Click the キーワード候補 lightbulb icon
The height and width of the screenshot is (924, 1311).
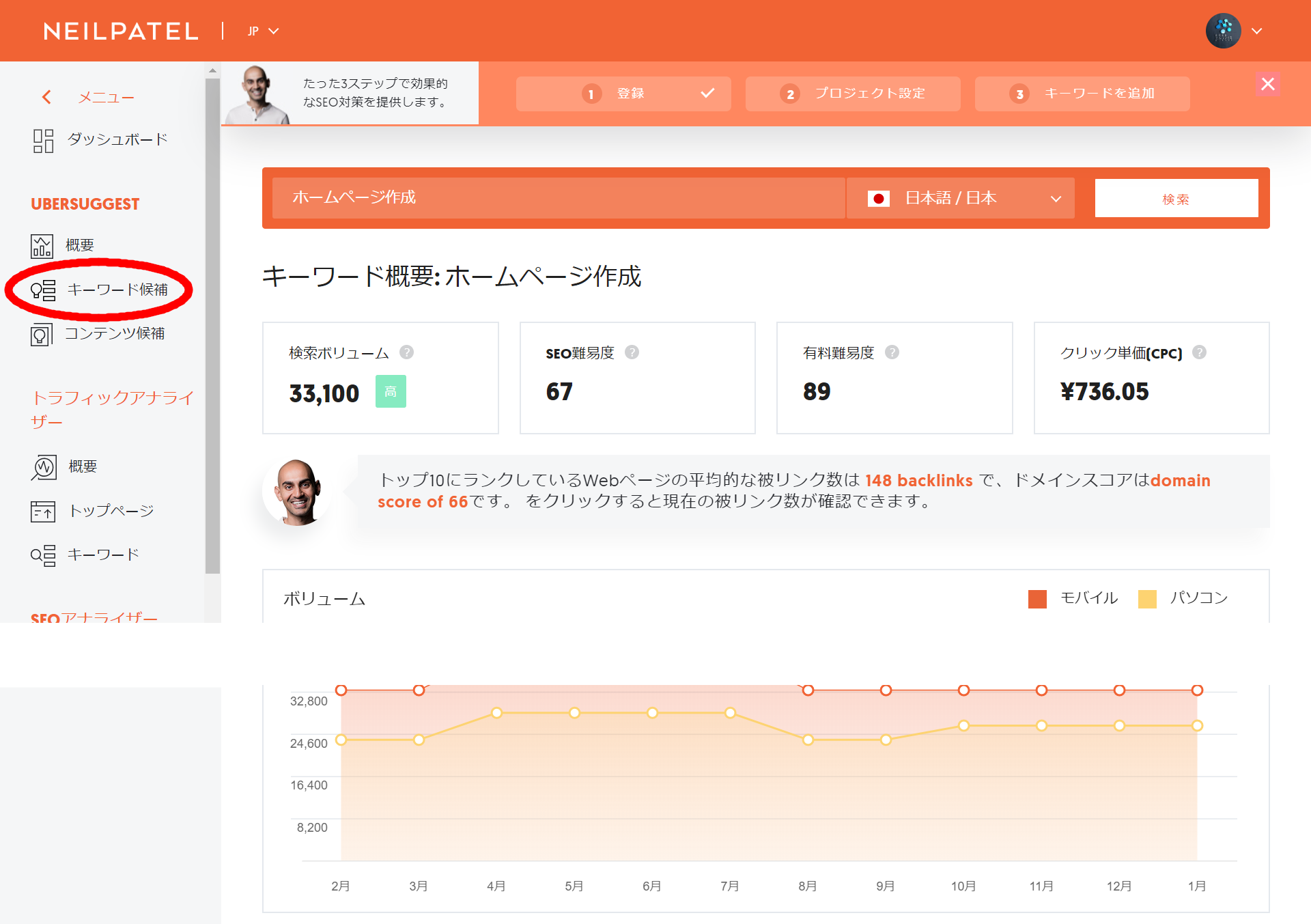click(x=43, y=291)
